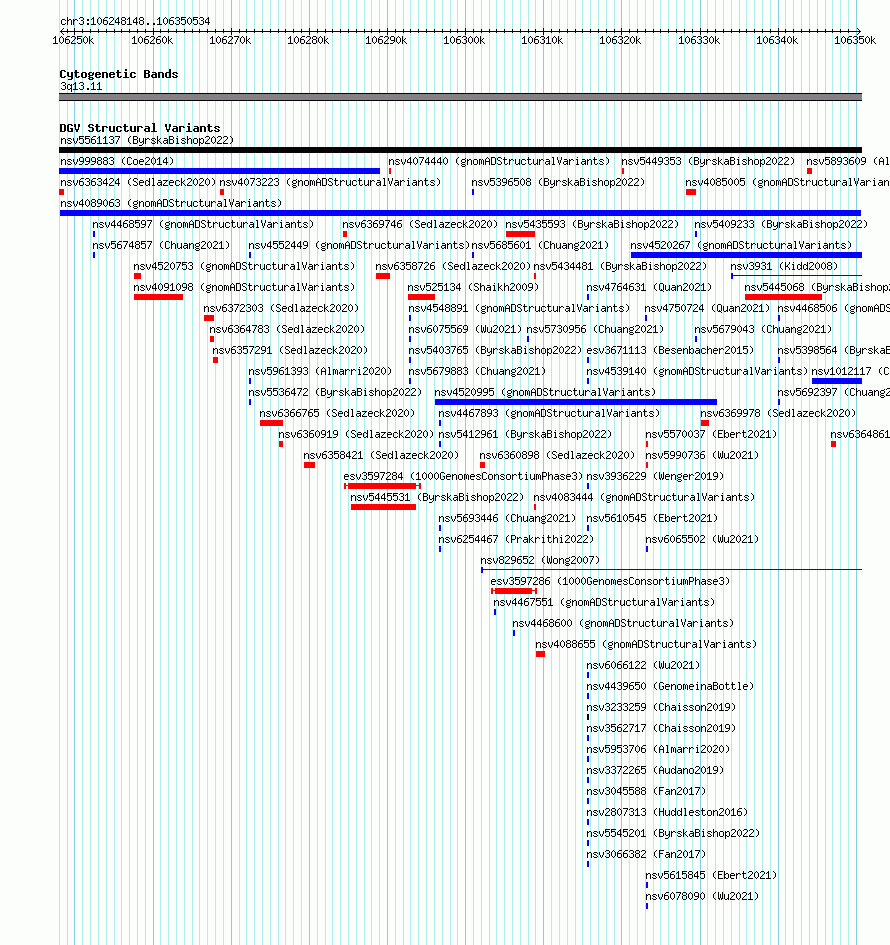This screenshot has width=890, height=945.
Task: Click the nsv6066122 (Wu2021) label
Action: 644,665
